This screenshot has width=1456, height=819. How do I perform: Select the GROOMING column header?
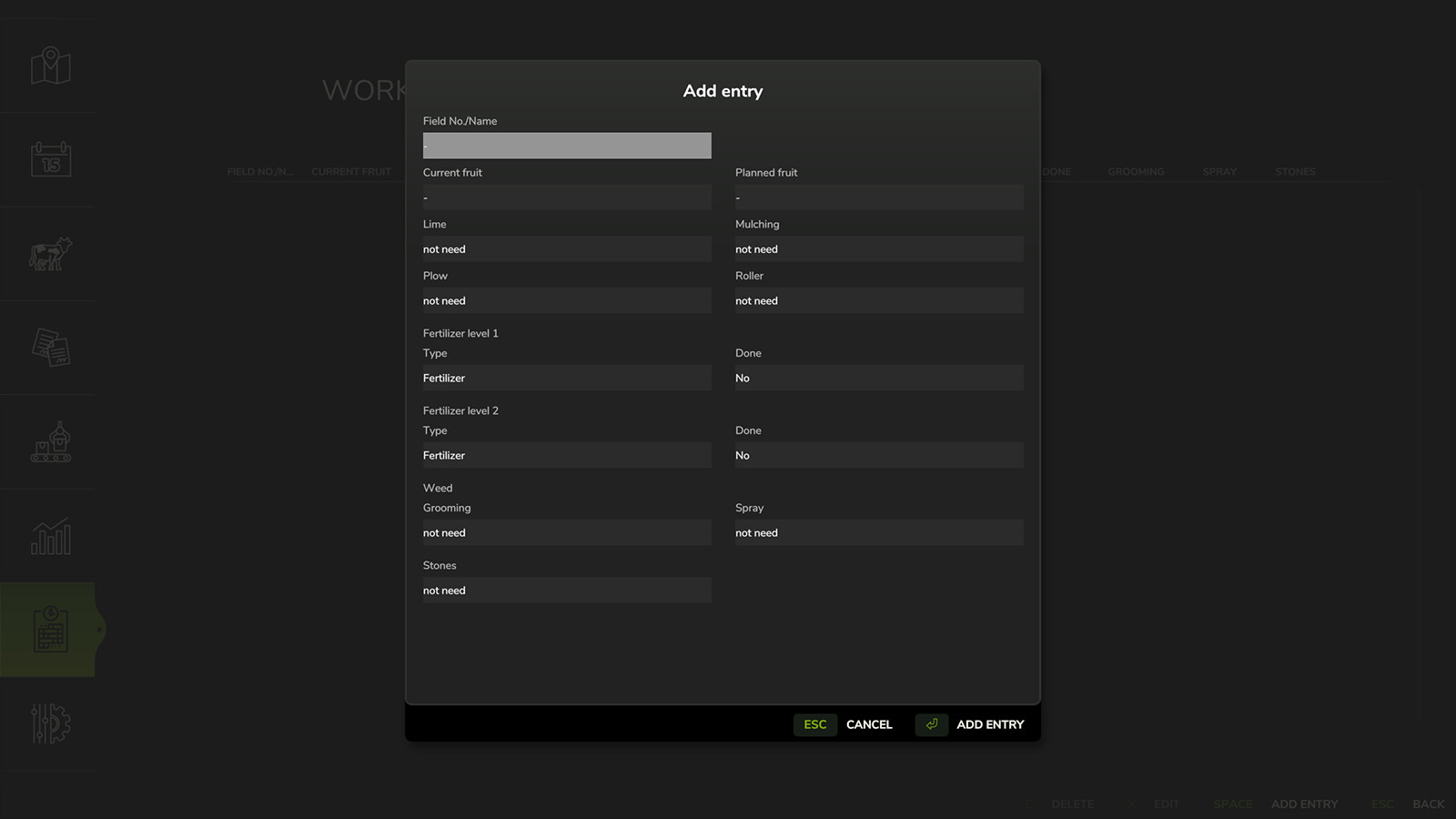[x=1135, y=171]
